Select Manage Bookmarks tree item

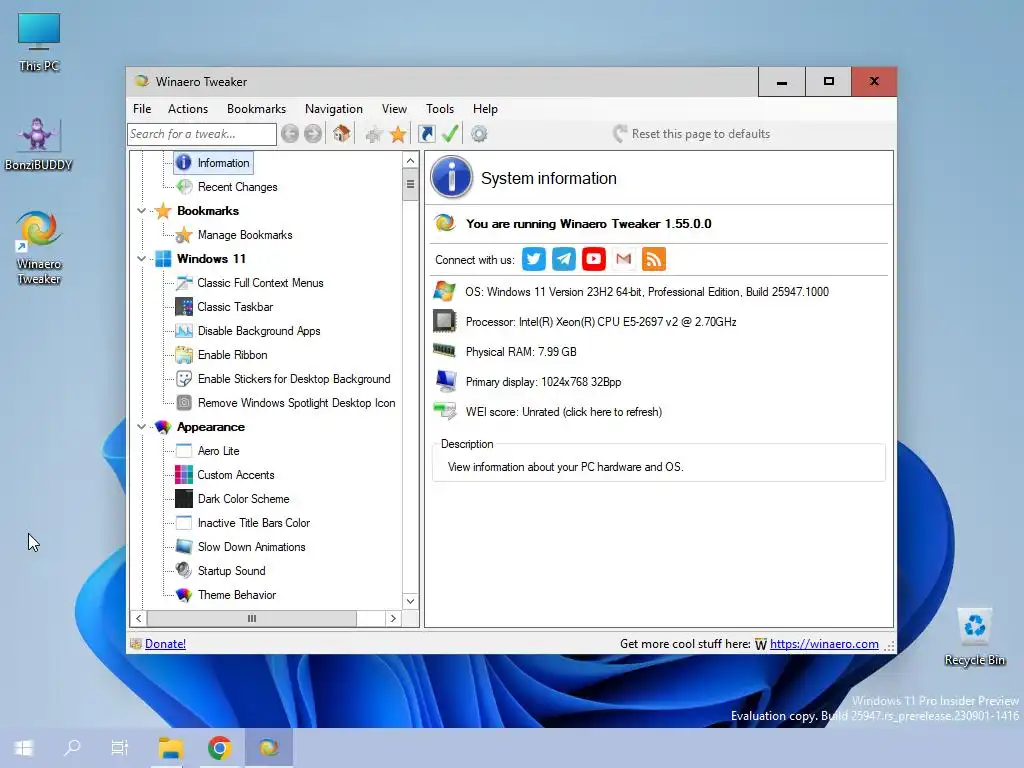click(x=245, y=235)
